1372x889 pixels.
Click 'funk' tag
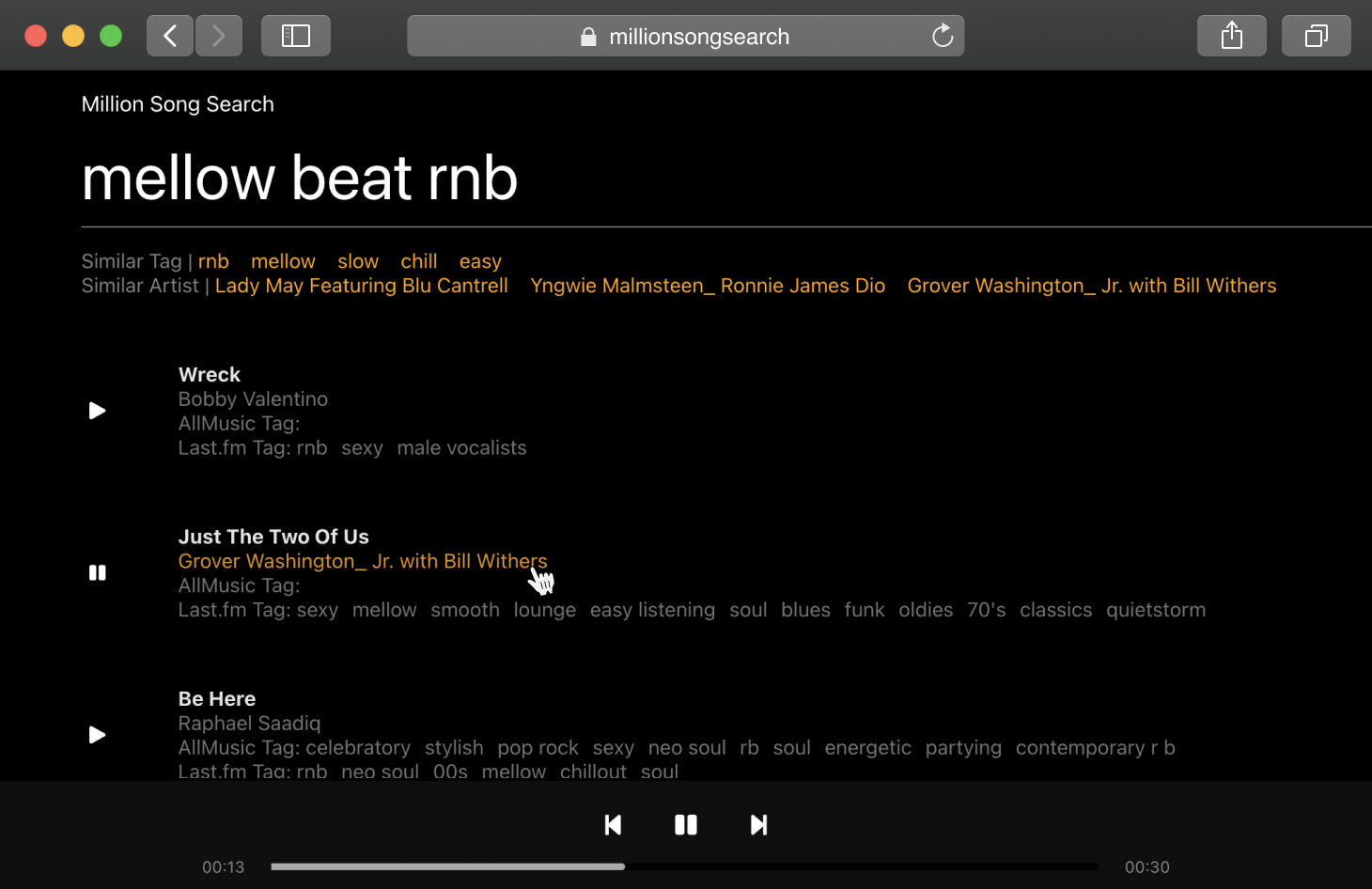pos(865,610)
